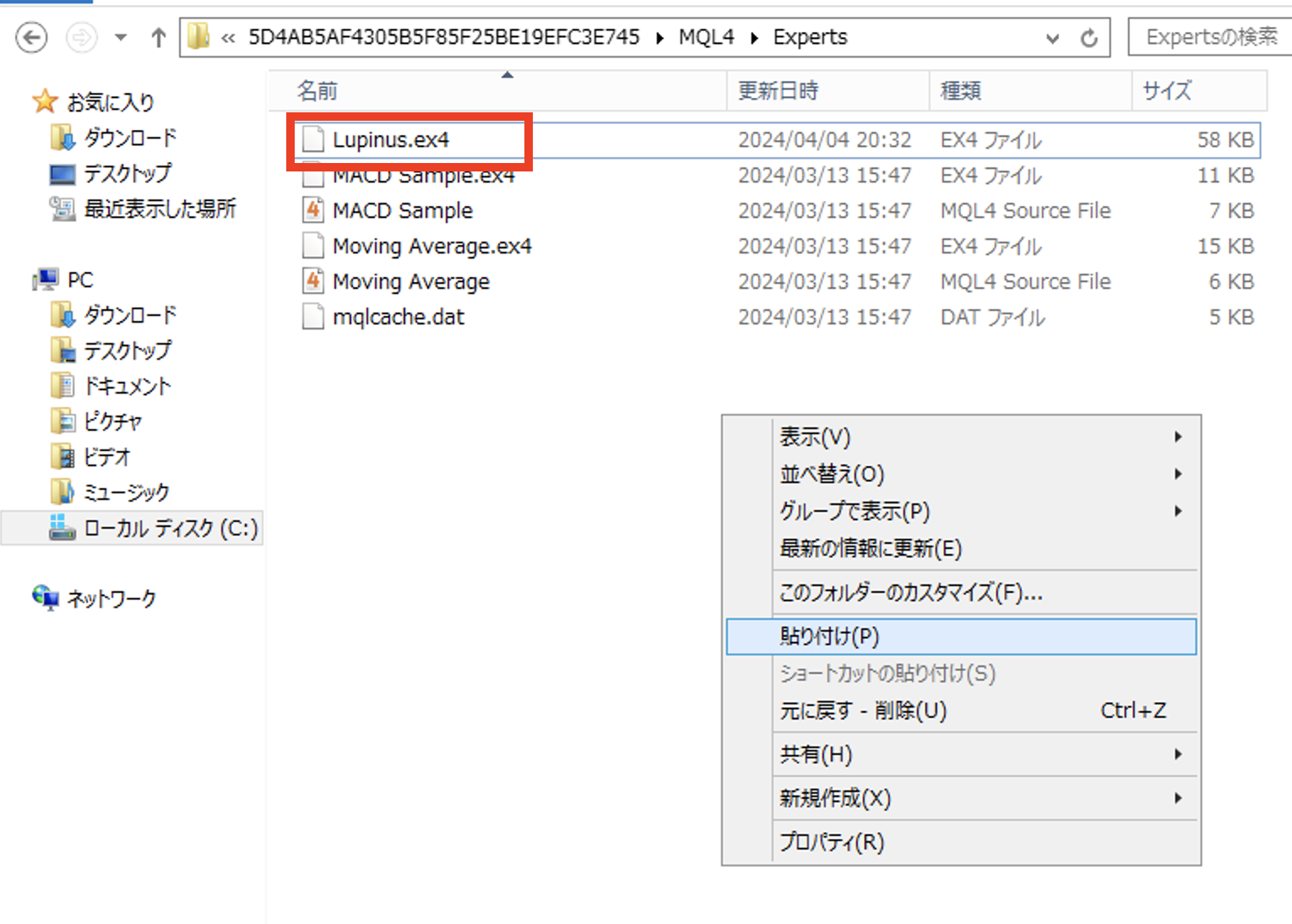Open Local Disk (C:) in sidebar

pos(170,528)
